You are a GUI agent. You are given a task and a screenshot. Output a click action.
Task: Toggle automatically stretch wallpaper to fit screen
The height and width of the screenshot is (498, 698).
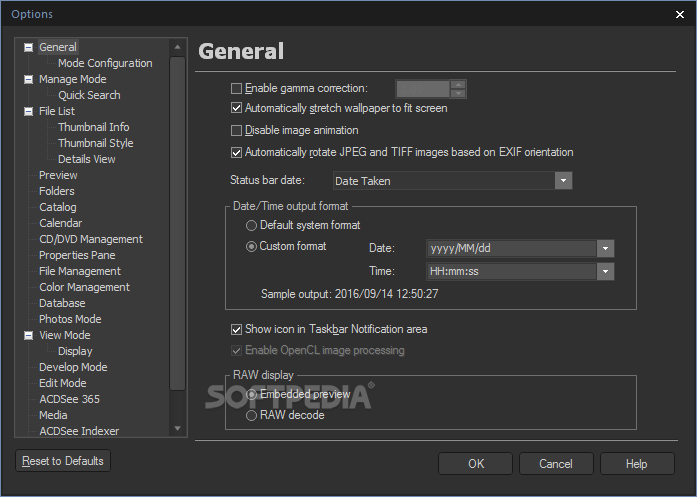(x=236, y=108)
